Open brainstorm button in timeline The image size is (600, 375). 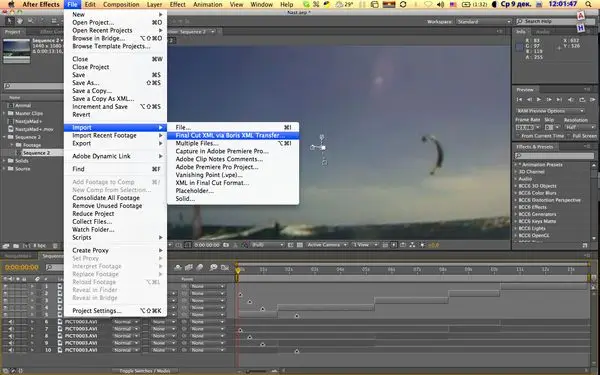click(x=213, y=267)
